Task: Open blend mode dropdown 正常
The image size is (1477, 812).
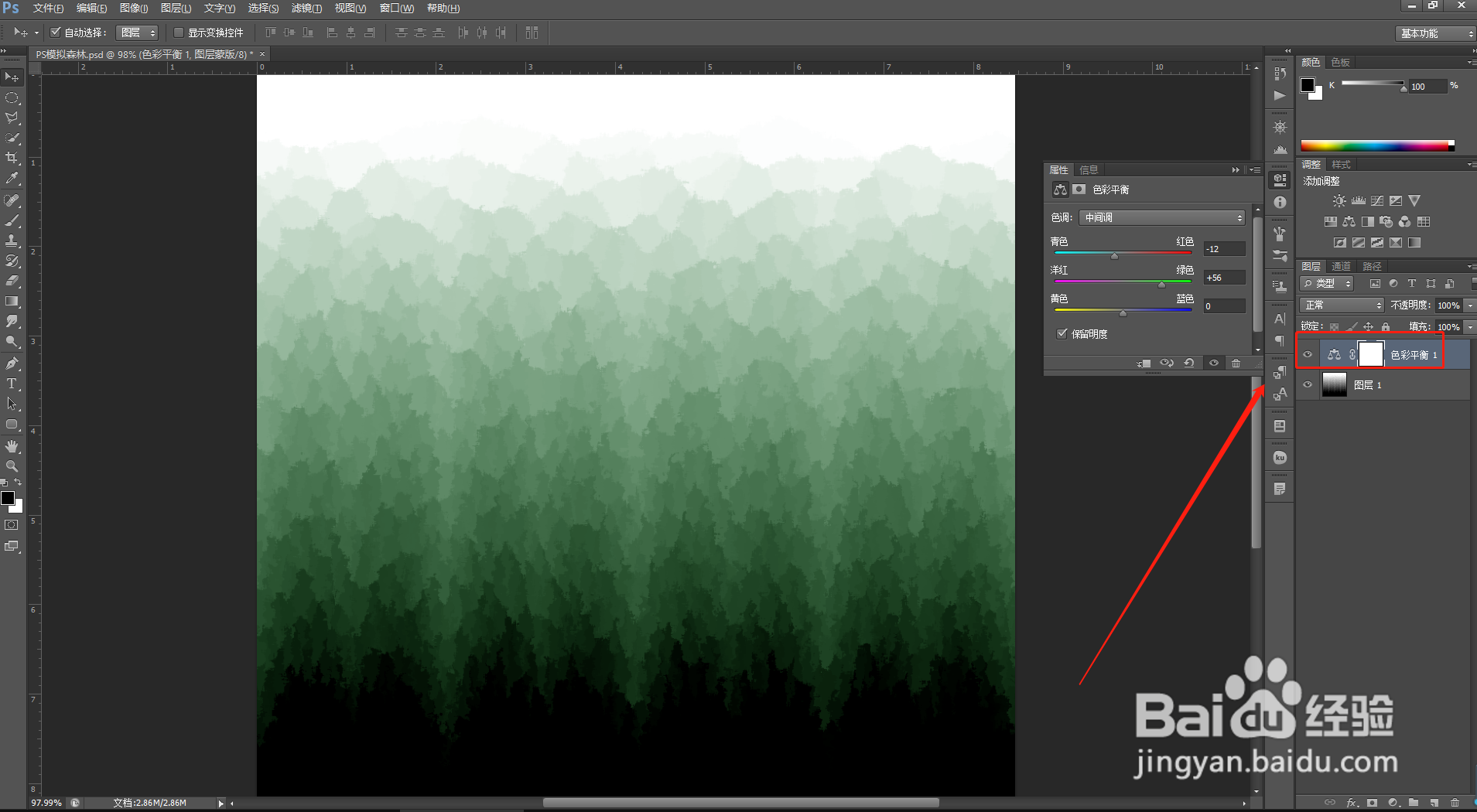Action: coord(1342,305)
